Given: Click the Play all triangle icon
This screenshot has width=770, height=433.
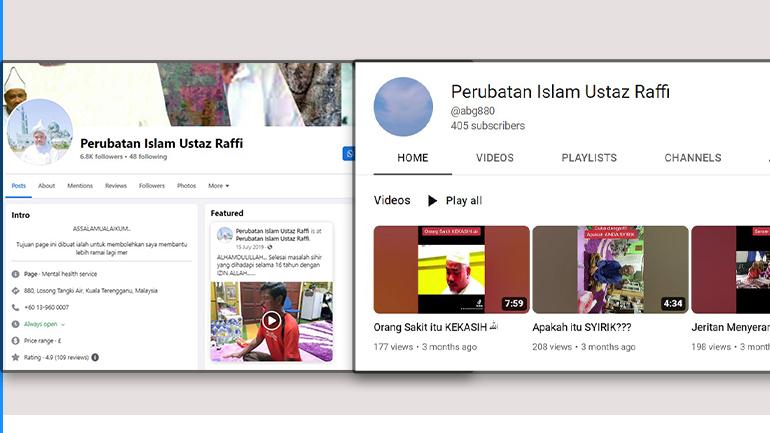Looking at the screenshot, I should [x=432, y=200].
